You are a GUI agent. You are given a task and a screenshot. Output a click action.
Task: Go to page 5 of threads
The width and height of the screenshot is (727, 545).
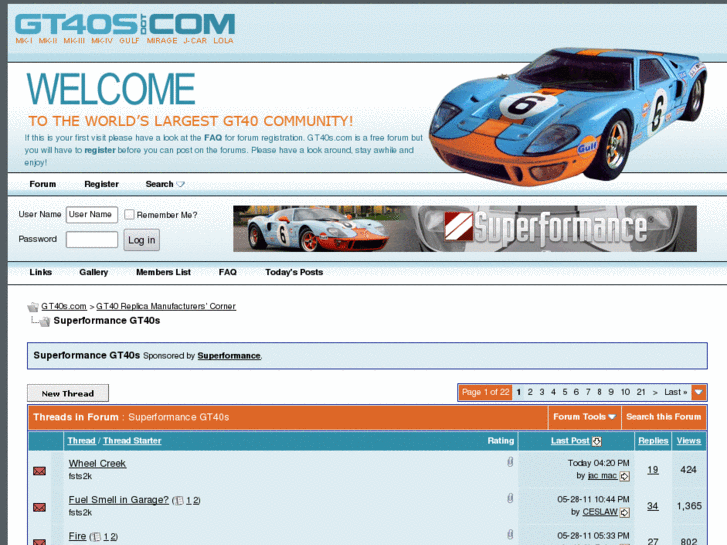(565, 392)
